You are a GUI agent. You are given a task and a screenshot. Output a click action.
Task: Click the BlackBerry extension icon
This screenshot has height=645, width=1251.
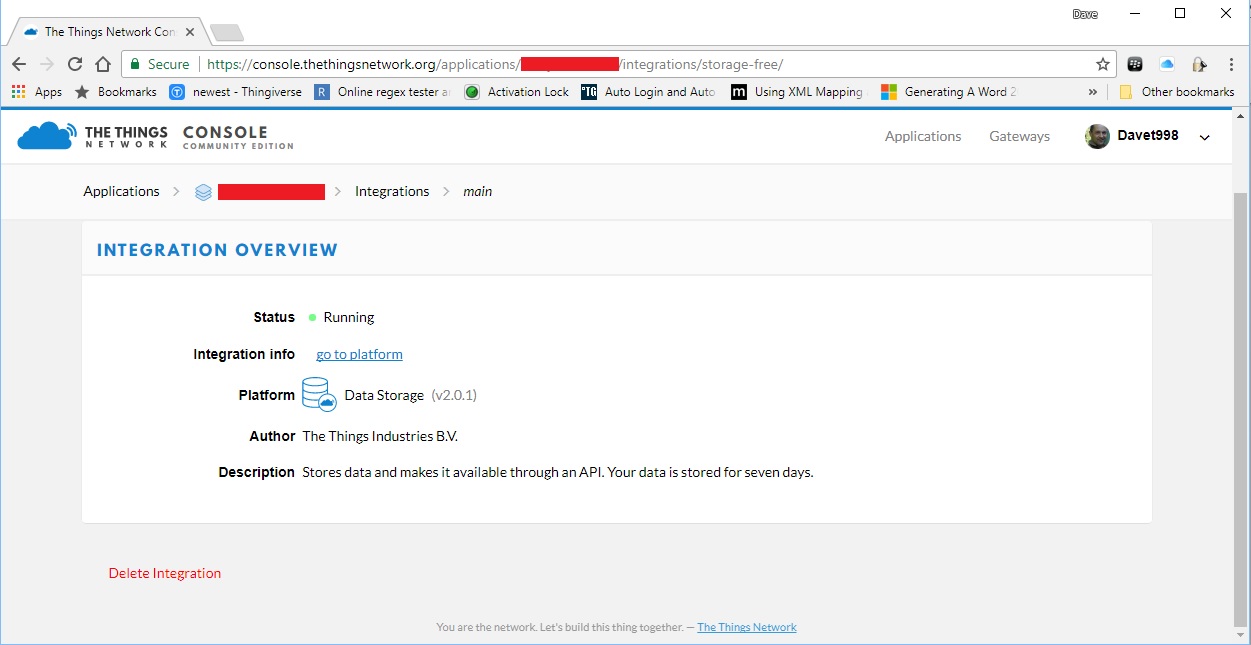pos(1135,64)
